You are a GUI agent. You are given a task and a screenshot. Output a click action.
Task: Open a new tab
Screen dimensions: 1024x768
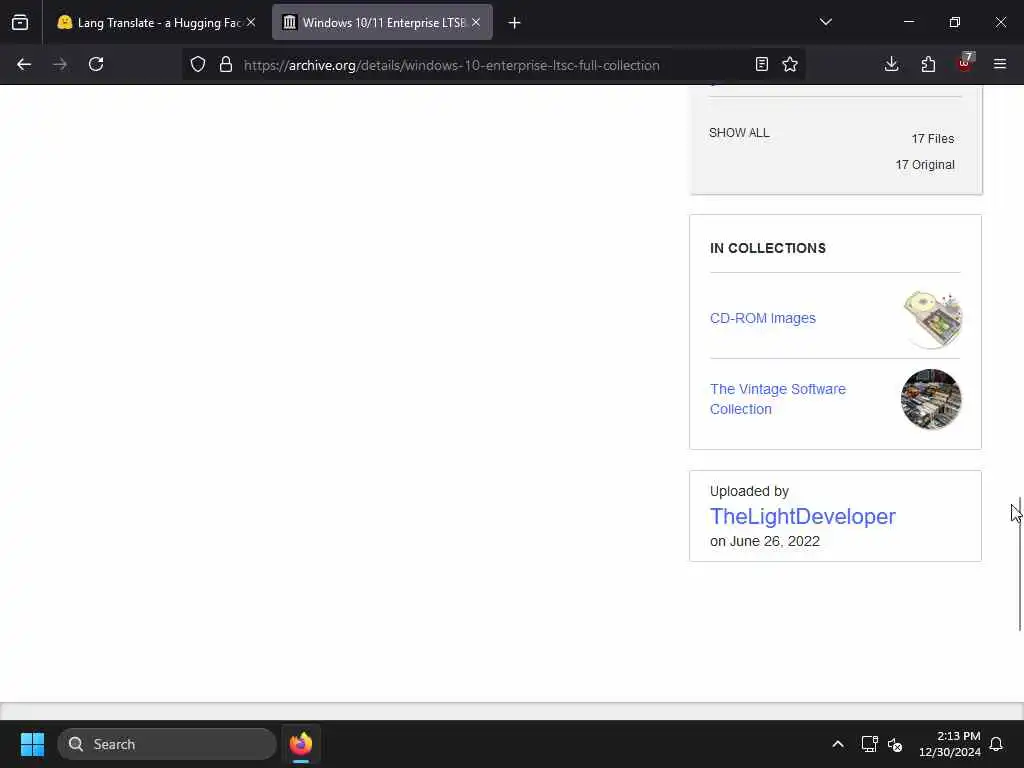[x=515, y=23]
